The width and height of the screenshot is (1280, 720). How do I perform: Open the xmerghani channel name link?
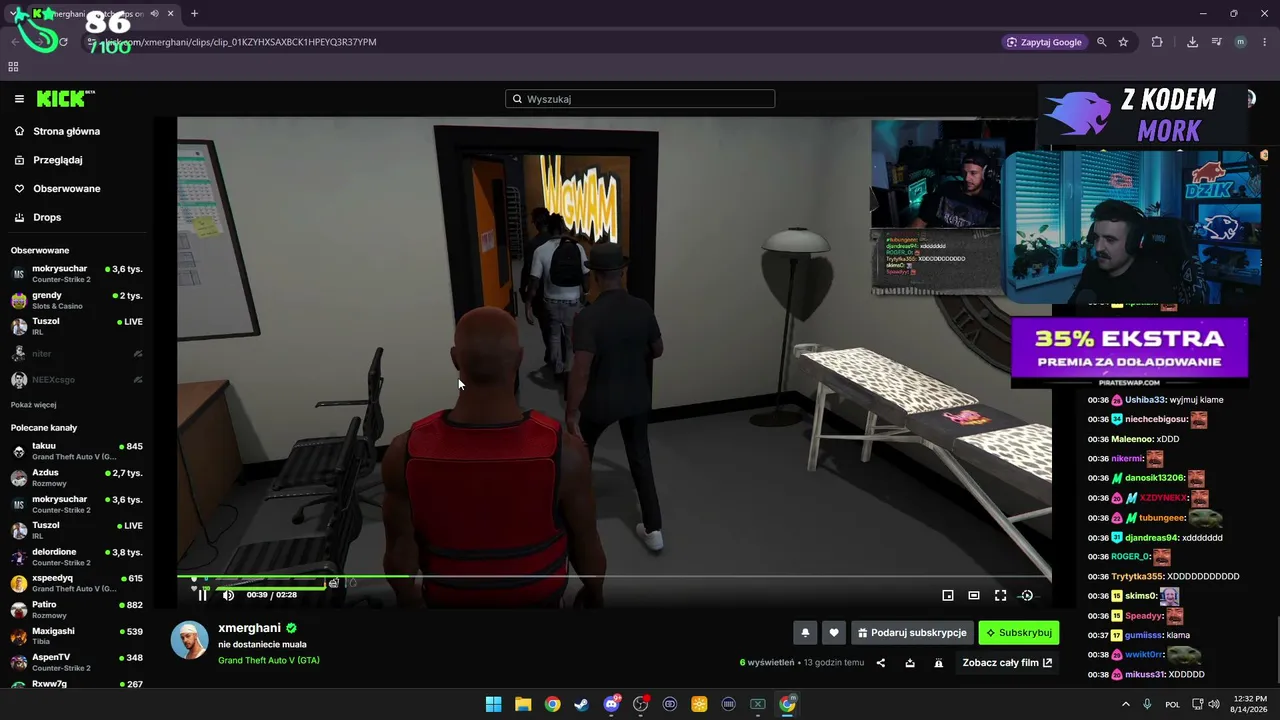pos(249,628)
